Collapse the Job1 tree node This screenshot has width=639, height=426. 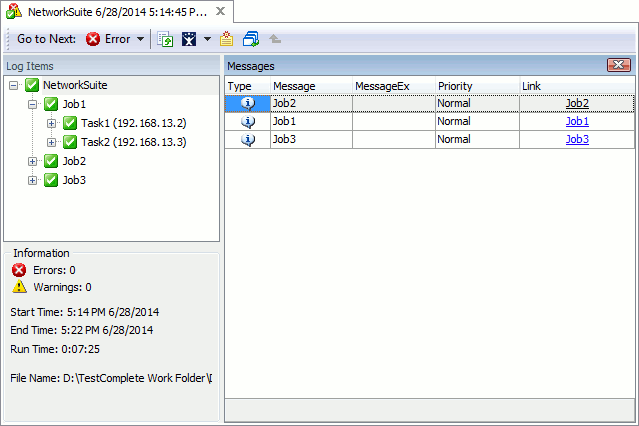(x=33, y=104)
